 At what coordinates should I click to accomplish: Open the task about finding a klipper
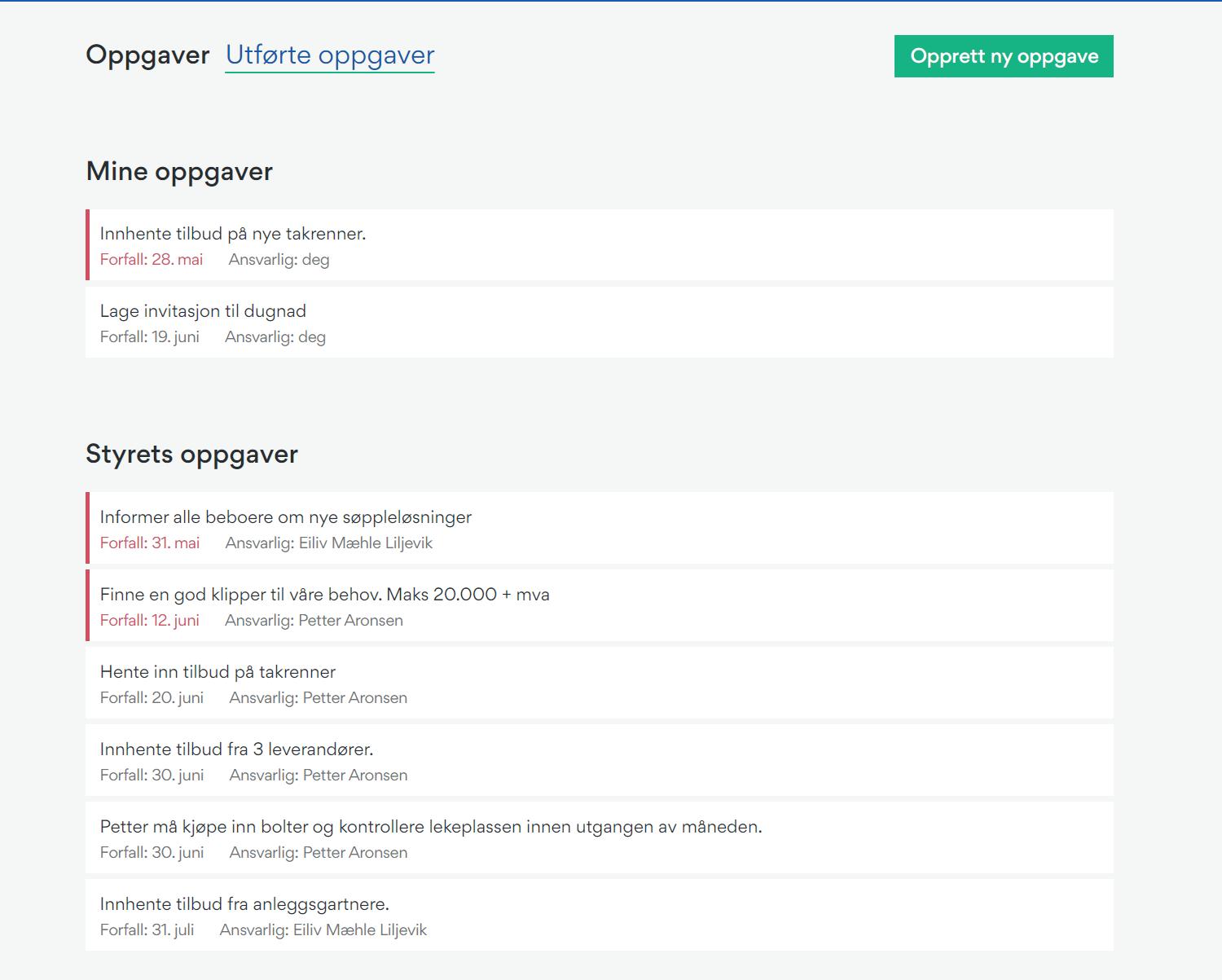(600, 605)
